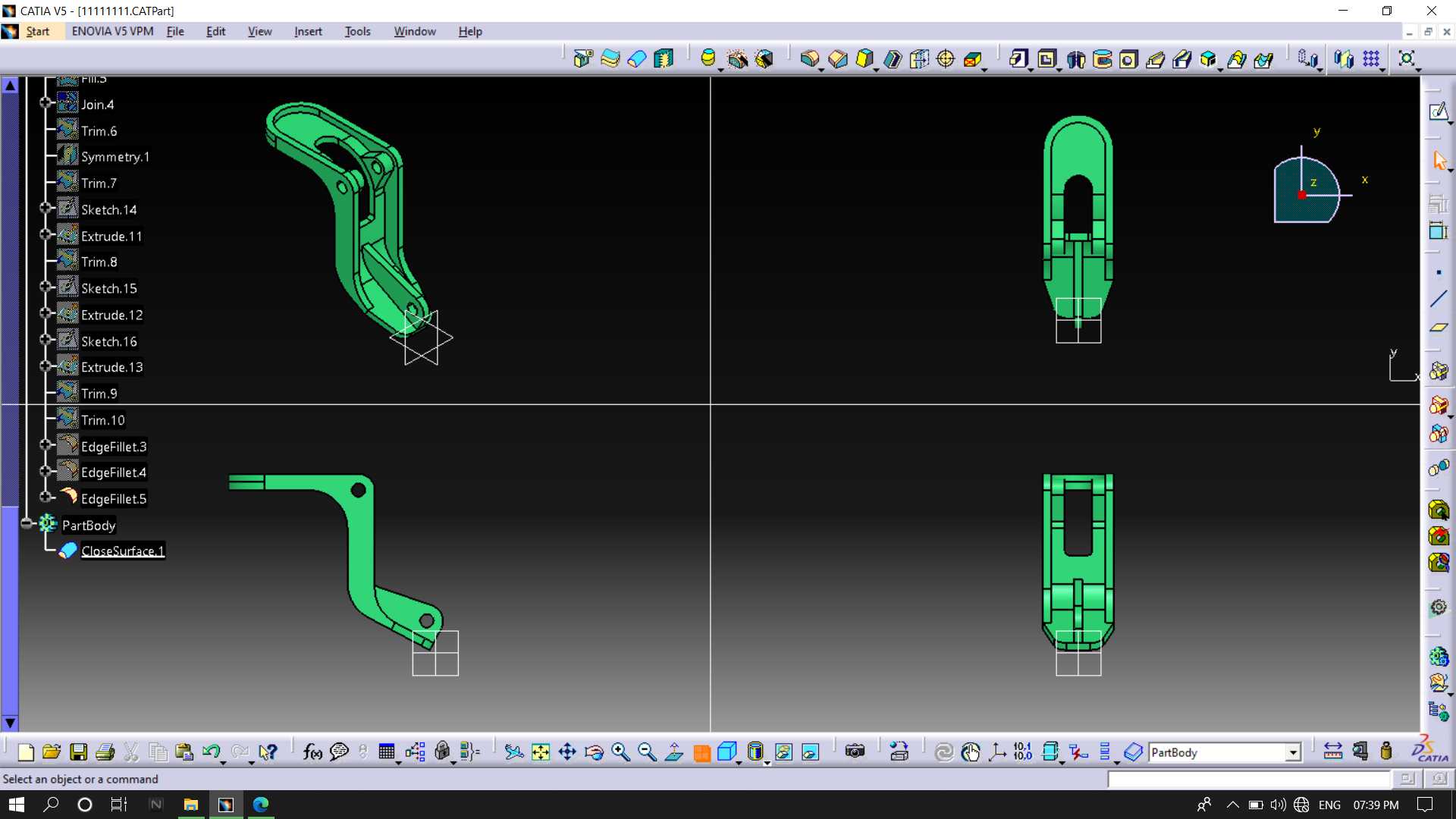Click the Normal View icon
Image resolution: width=1456 pixels, height=819 pixels.
point(673,752)
